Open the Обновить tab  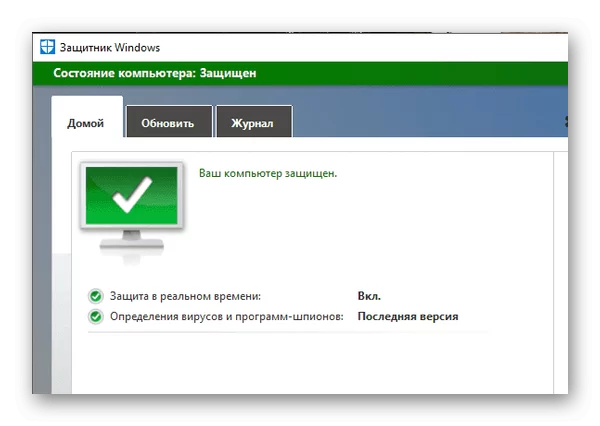tap(168, 124)
